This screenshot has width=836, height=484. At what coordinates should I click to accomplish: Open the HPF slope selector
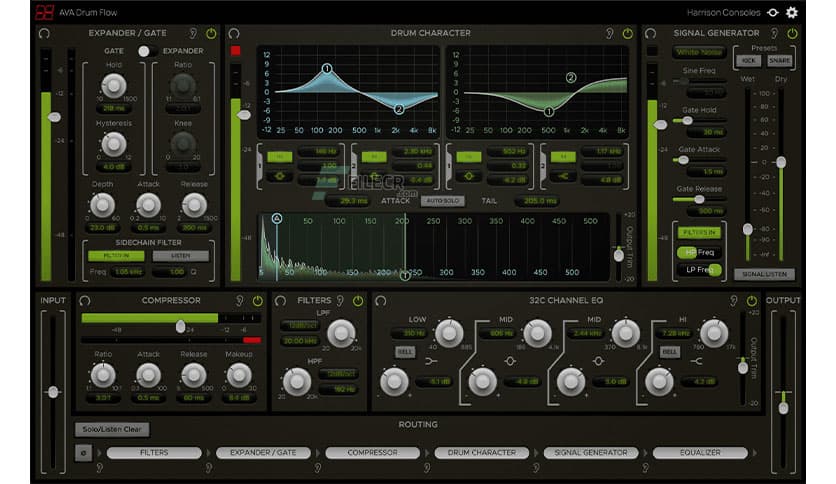point(340,374)
